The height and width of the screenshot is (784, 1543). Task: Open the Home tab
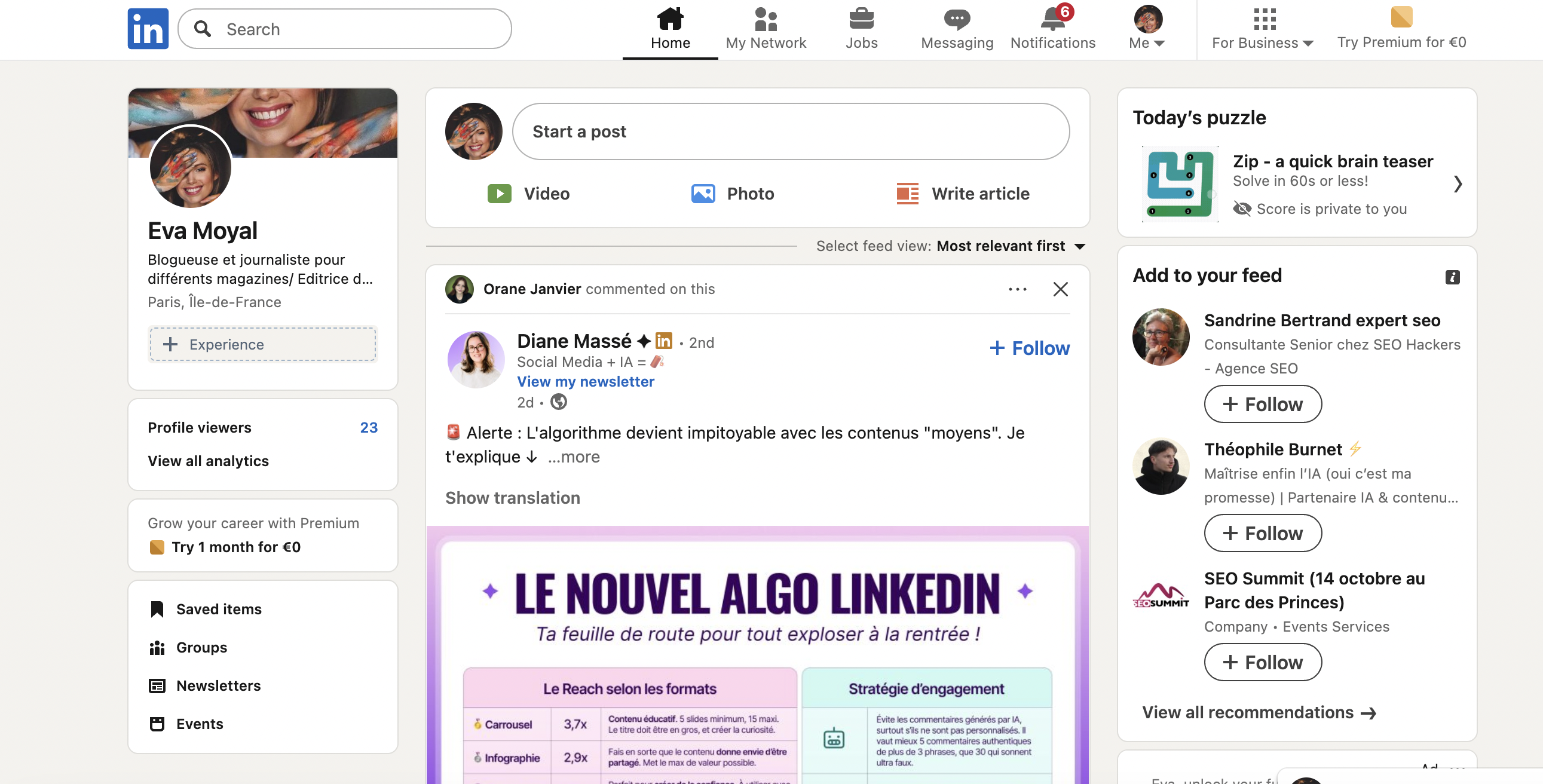pos(671,29)
